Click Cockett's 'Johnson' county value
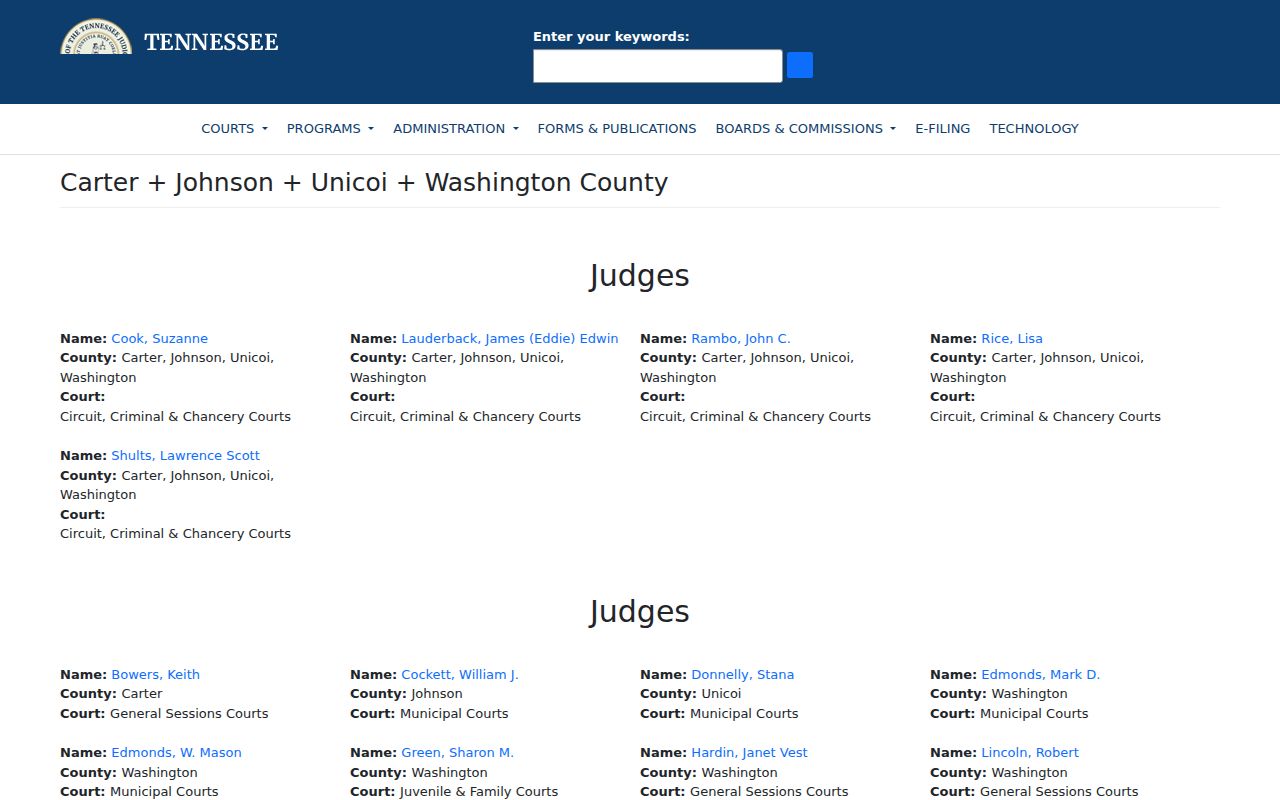The image size is (1280, 800). coord(437,693)
